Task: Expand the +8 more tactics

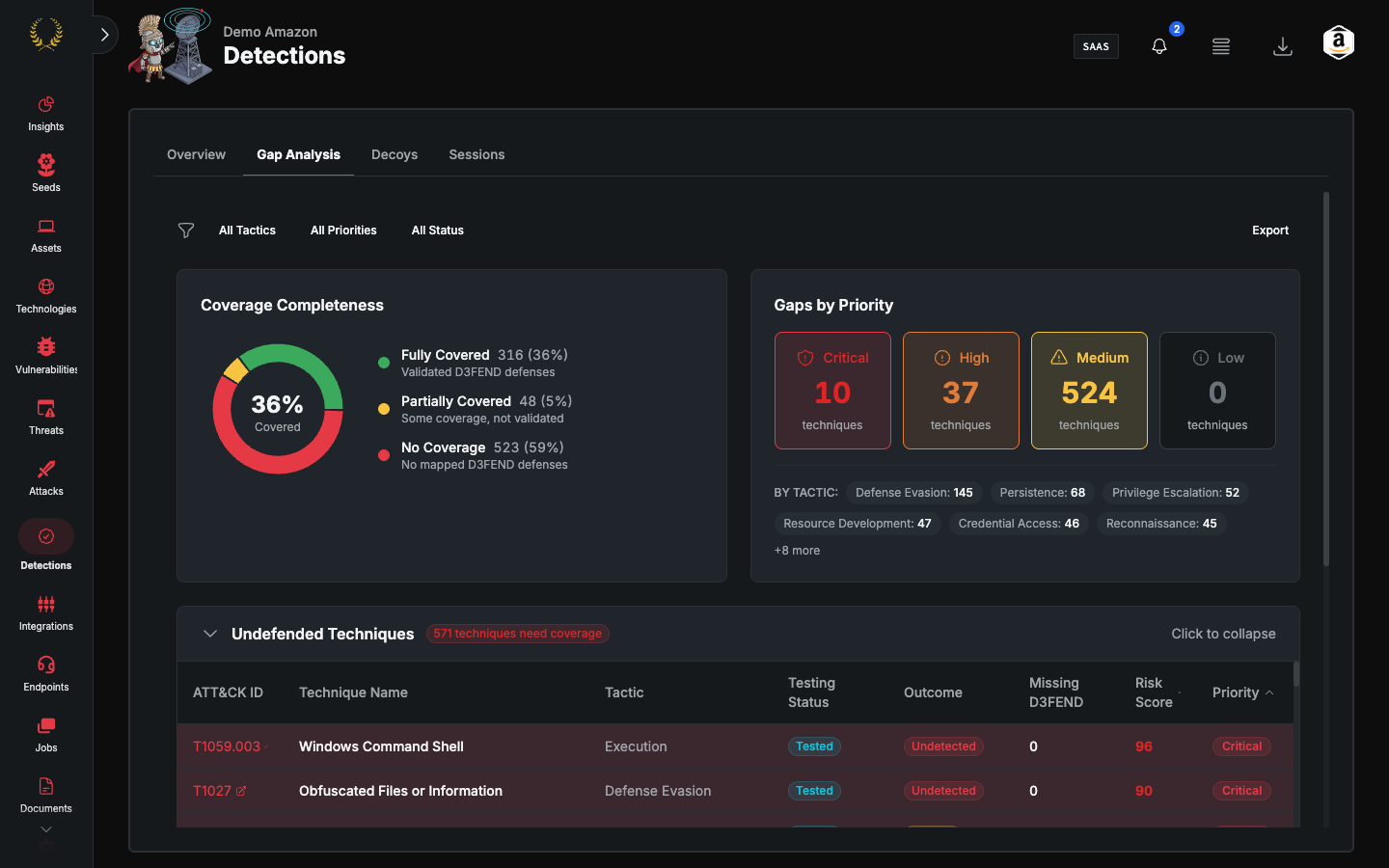Action: point(797,551)
